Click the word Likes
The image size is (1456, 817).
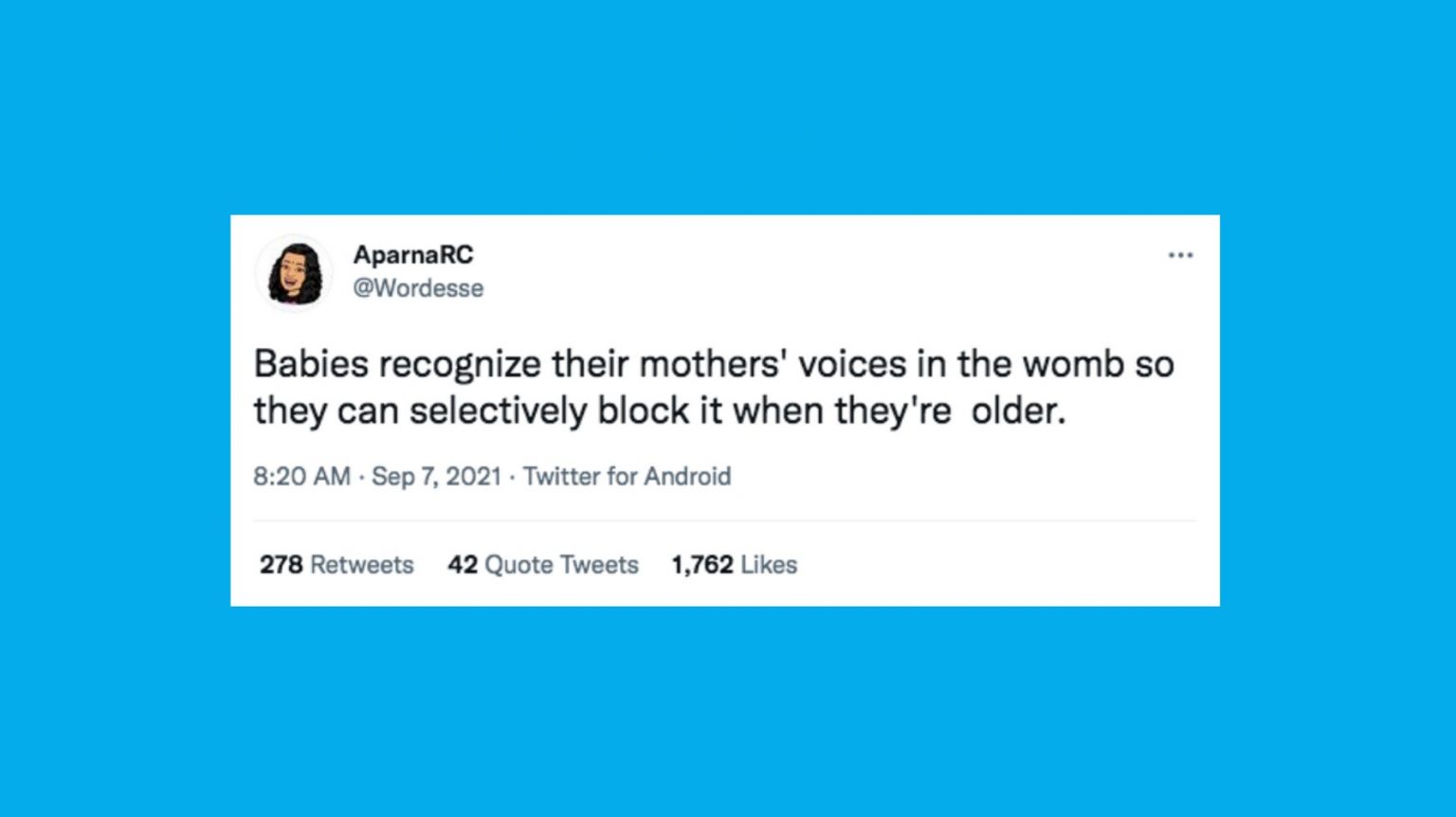tap(769, 565)
